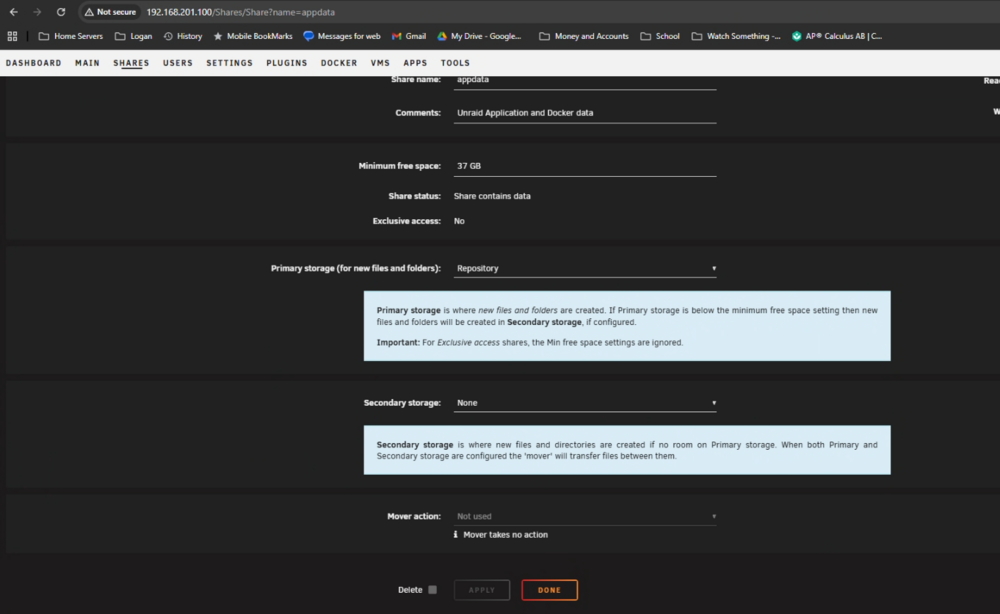
Task: Click the browser forward arrow
Action: click(37, 12)
